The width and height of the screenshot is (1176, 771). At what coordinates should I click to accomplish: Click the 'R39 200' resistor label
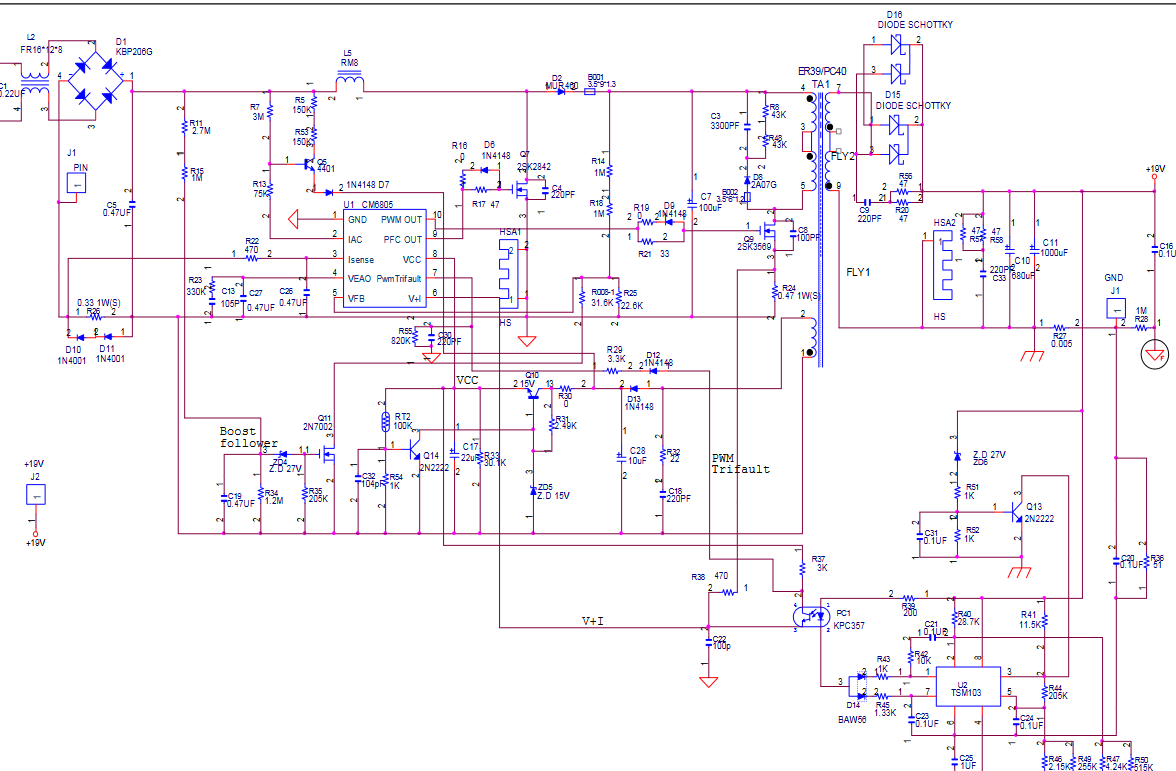[x=909, y=609]
